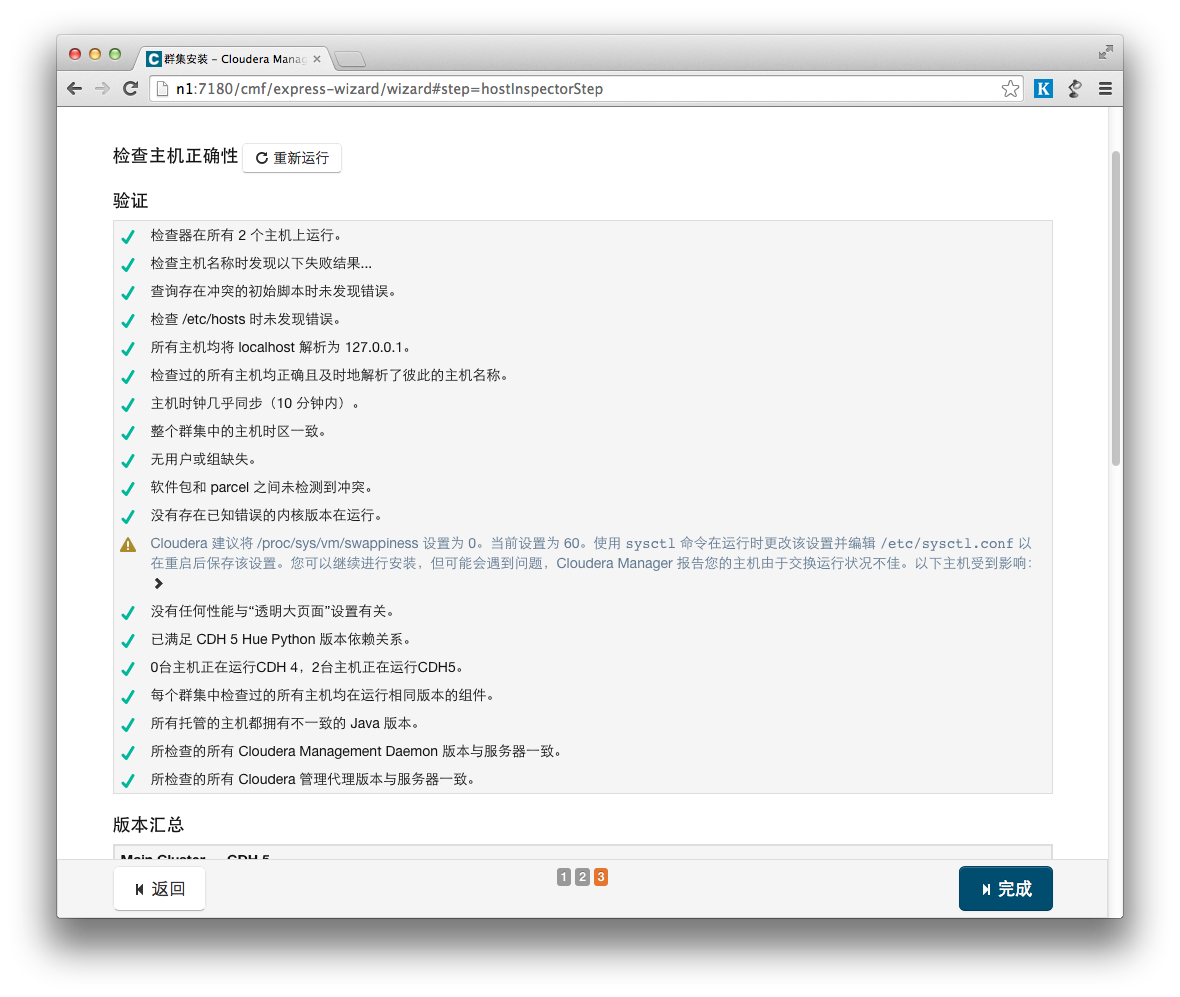The height and width of the screenshot is (997, 1180).
Task: Click the 返回 back button
Action: click(159, 888)
